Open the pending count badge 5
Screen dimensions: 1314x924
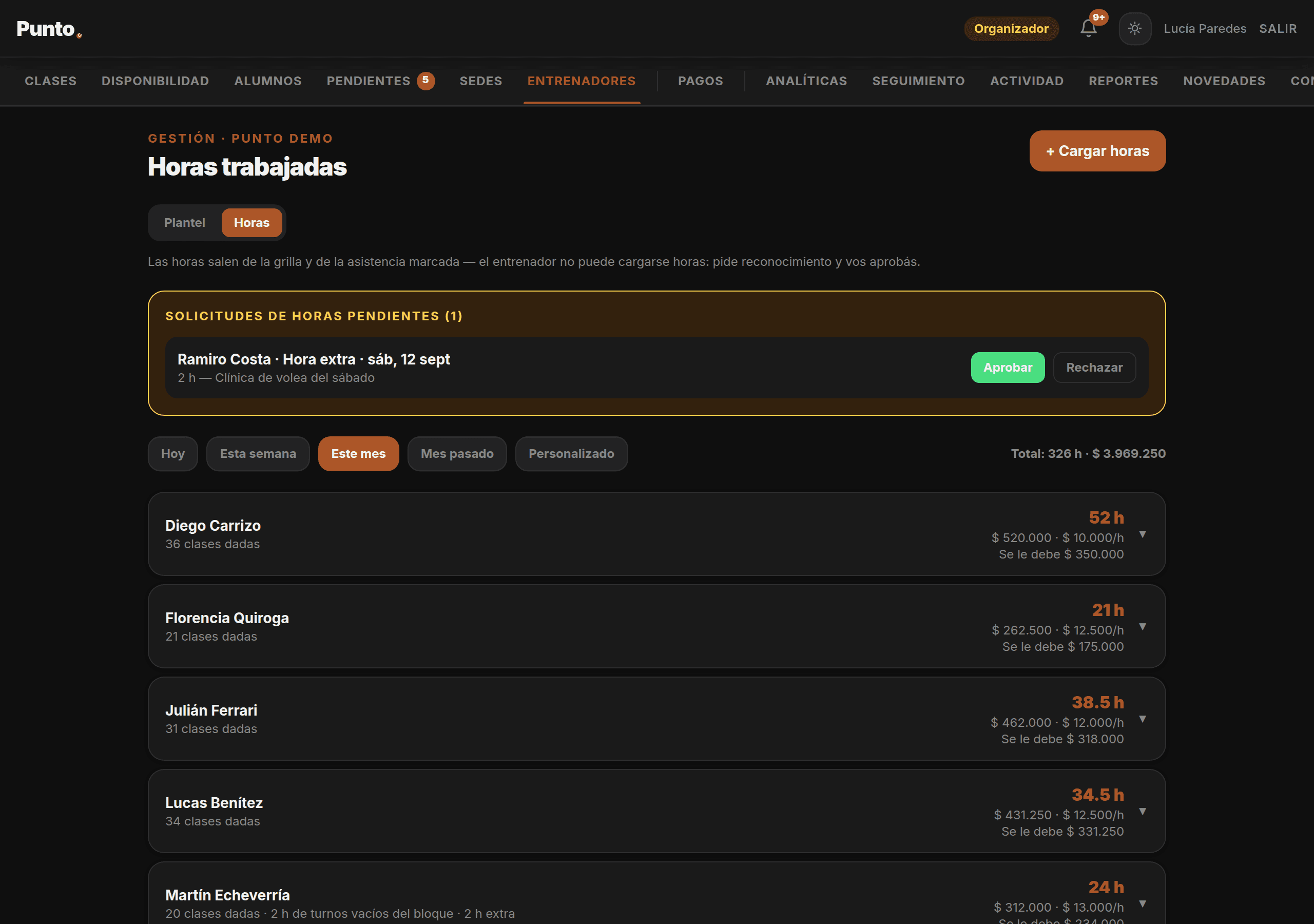coord(425,81)
